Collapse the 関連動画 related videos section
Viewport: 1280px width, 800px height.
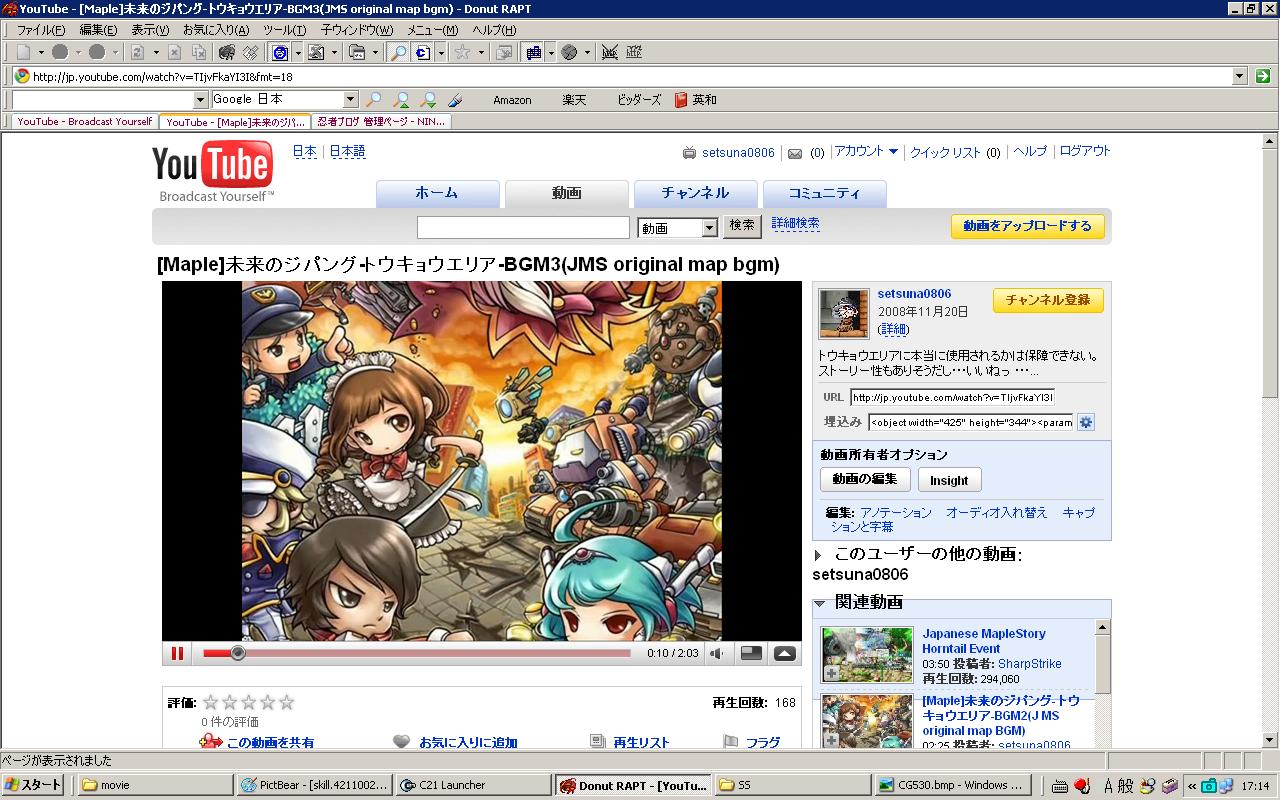[x=819, y=603]
